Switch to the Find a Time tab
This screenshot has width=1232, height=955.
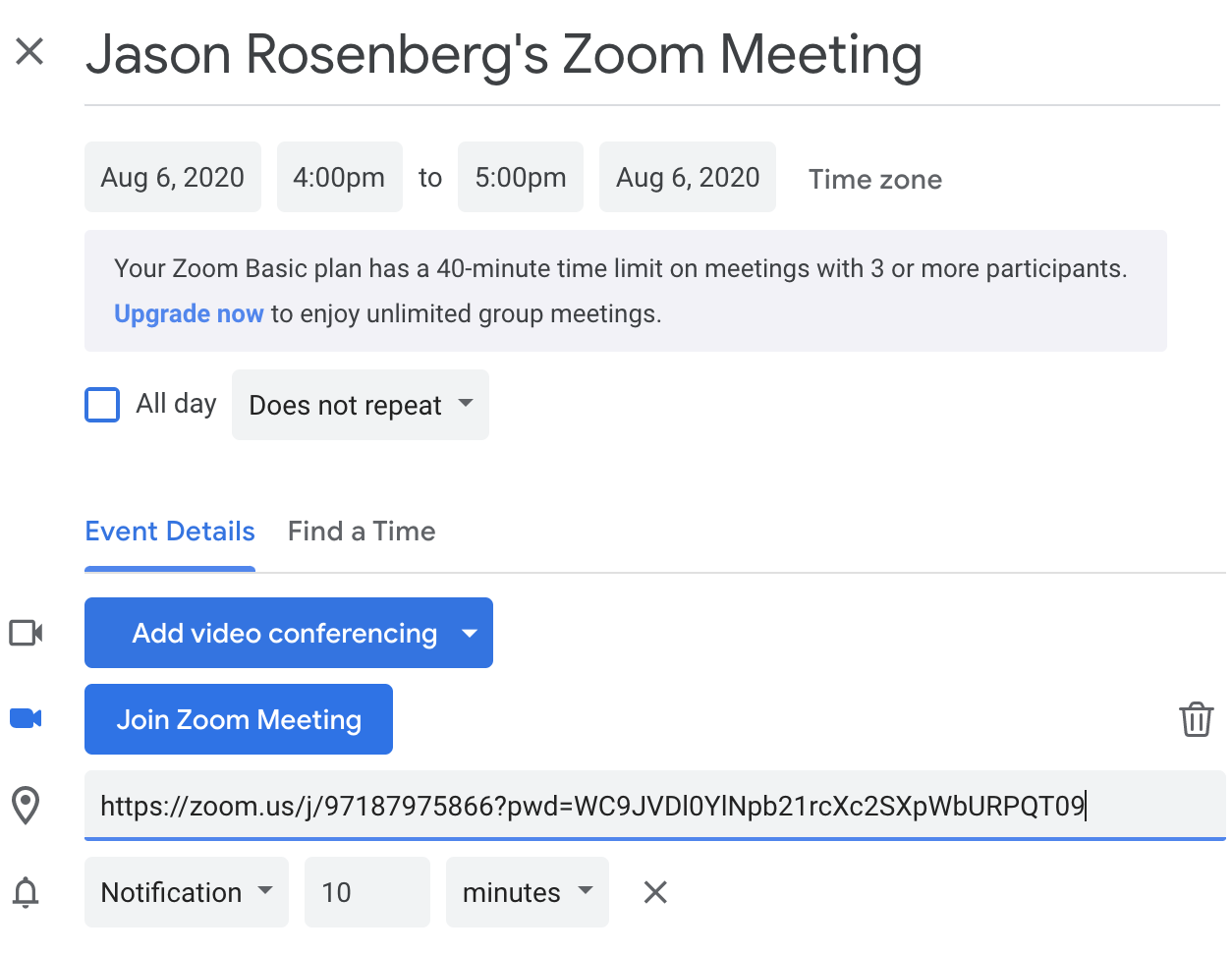point(362,532)
